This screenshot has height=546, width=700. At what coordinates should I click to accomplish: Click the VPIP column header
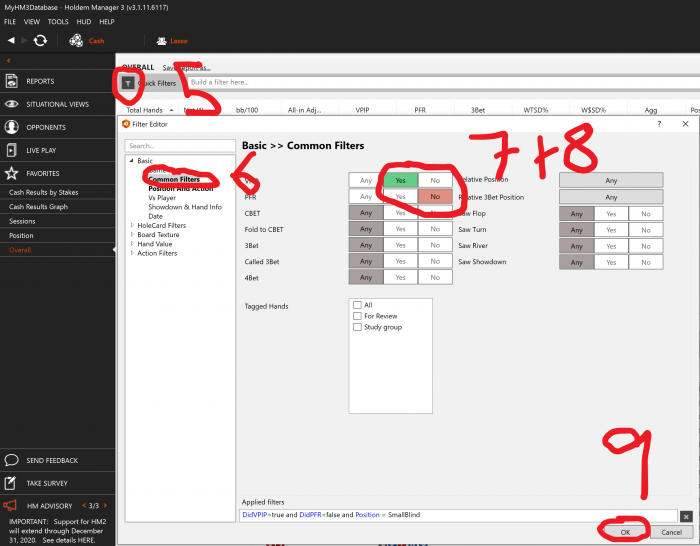coord(362,110)
